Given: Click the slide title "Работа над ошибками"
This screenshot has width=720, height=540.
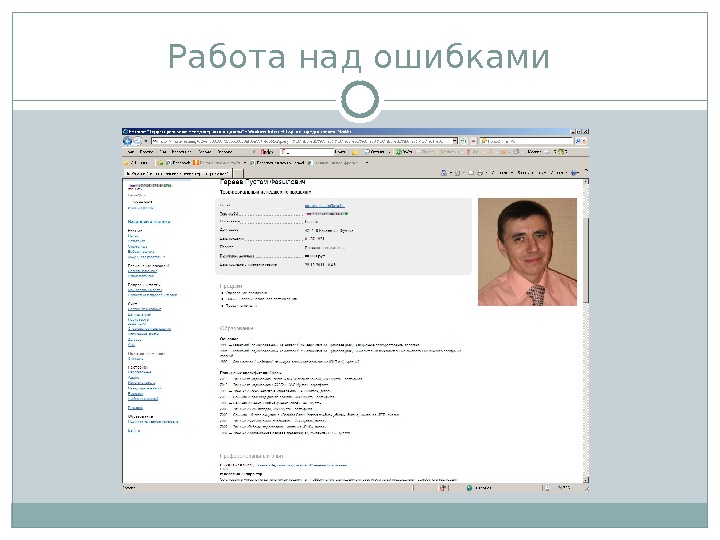Looking at the screenshot, I should (359, 56).
